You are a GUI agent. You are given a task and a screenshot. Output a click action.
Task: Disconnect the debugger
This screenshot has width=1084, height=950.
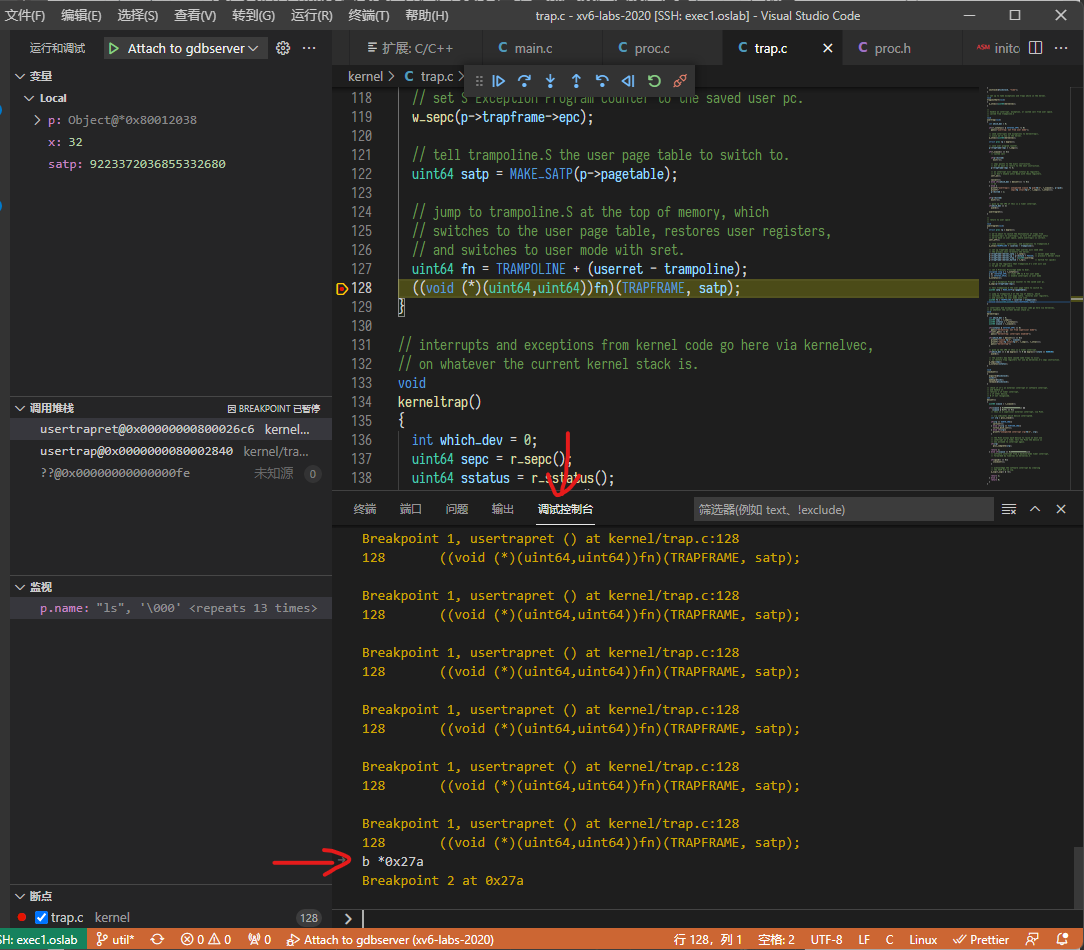[x=680, y=81]
